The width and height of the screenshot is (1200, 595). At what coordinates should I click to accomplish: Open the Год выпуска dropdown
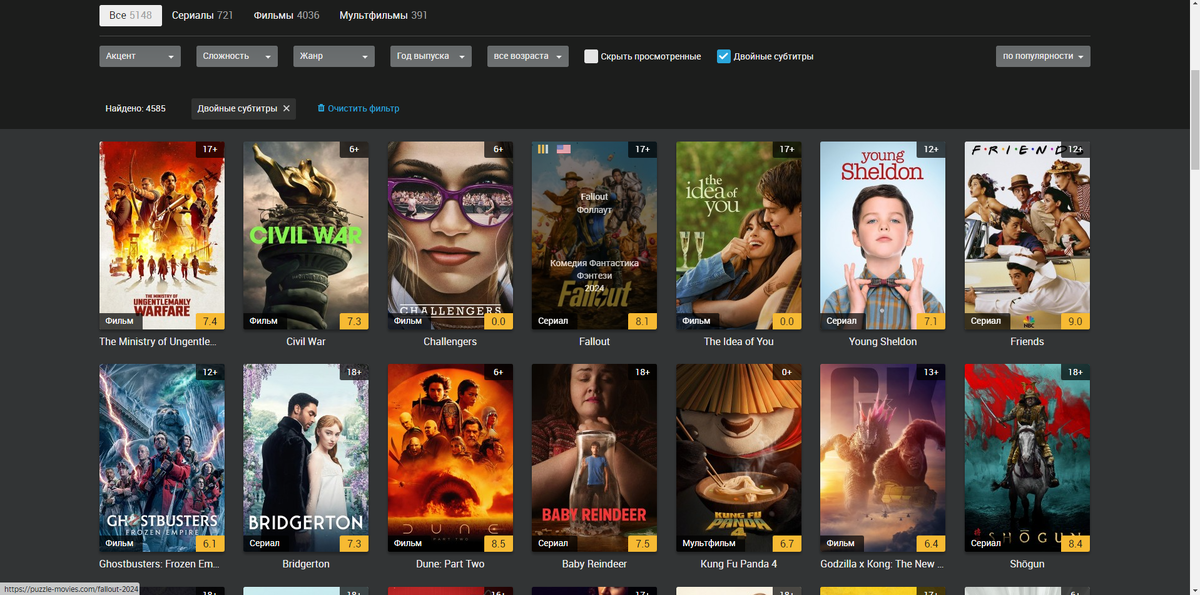click(431, 56)
